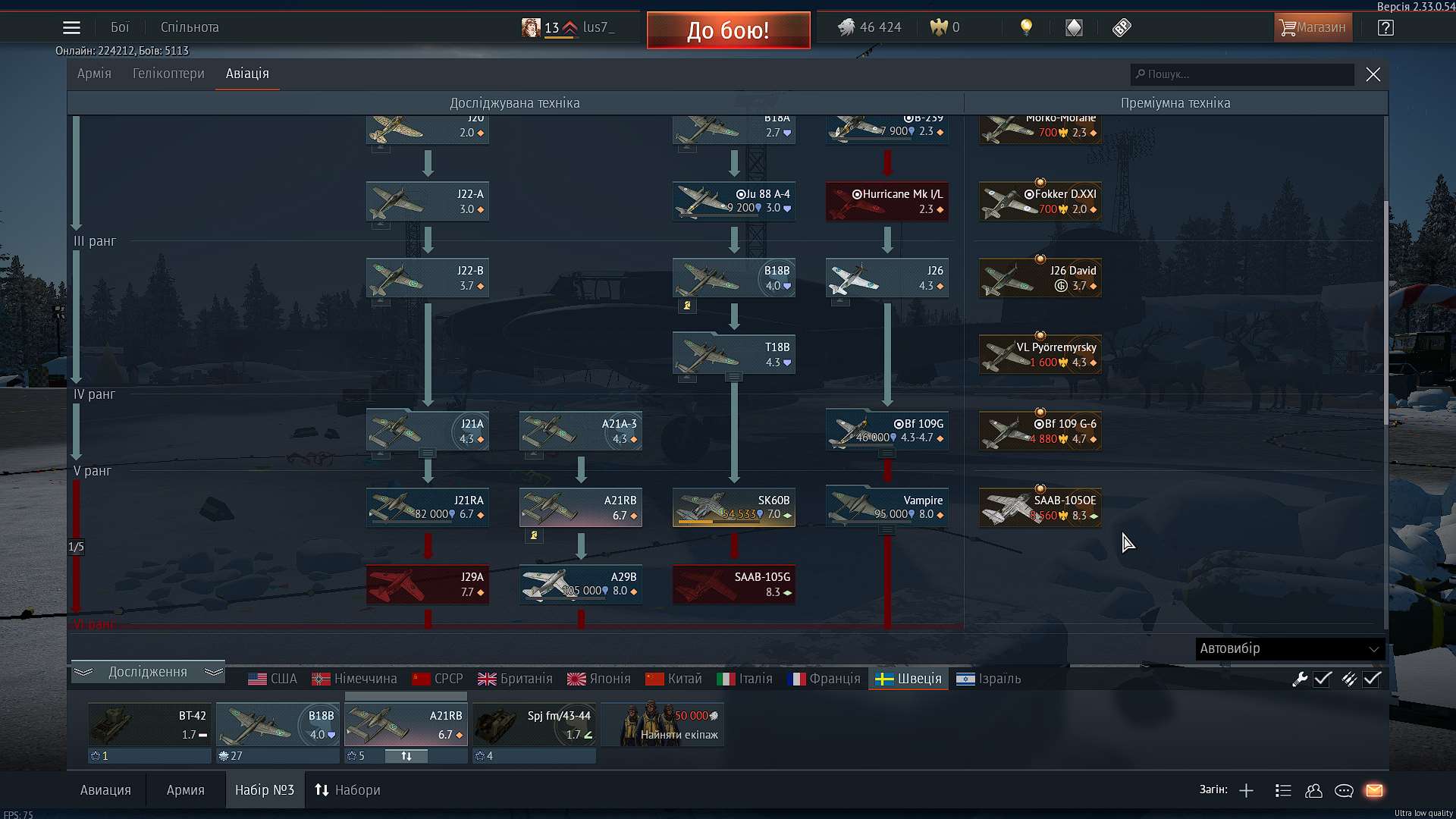Image resolution: width=1456 pixels, height=819 pixels.
Task: Click the wrench auto-repair icon
Action: click(x=1300, y=679)
